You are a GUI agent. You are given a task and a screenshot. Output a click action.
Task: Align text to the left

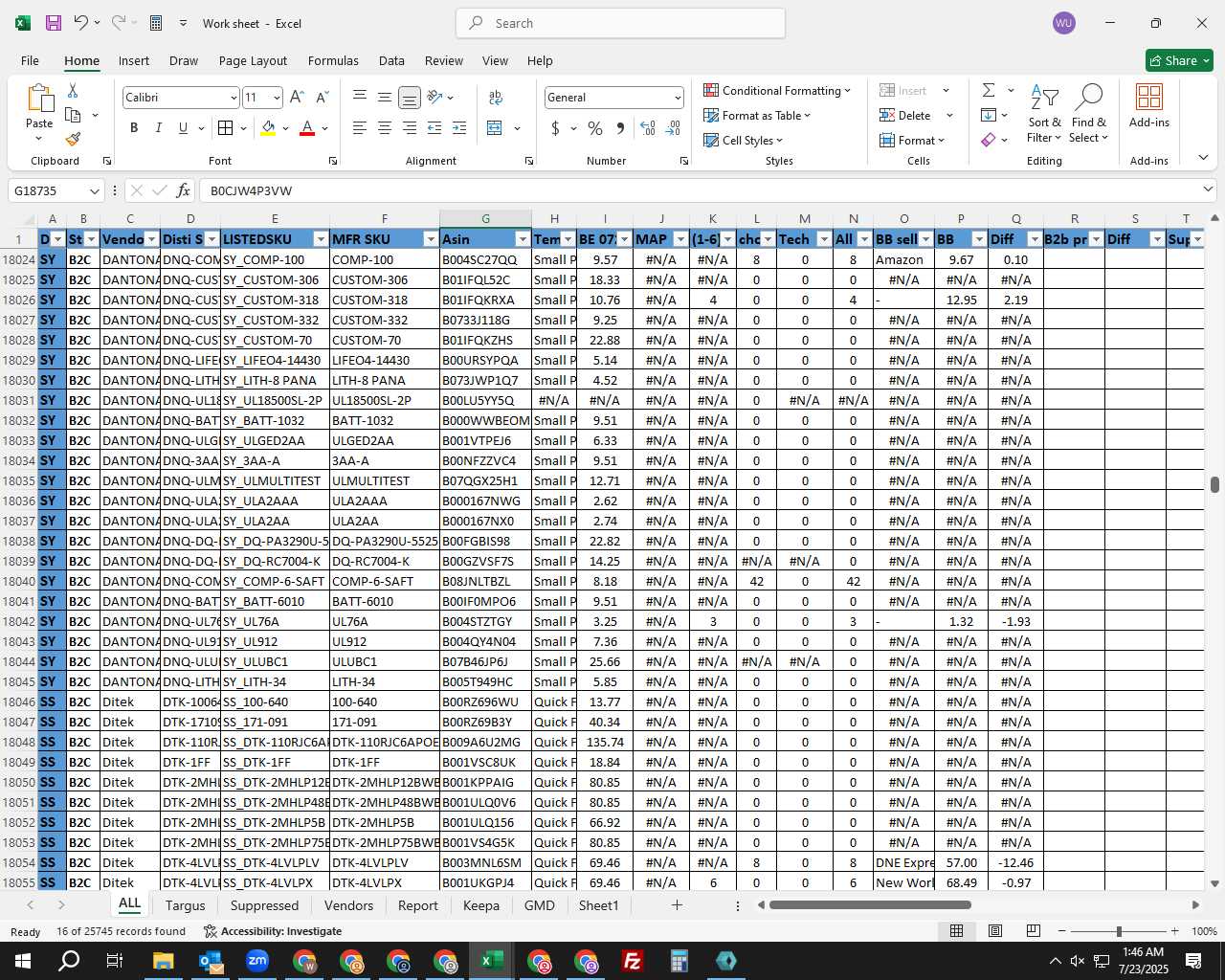360,128
